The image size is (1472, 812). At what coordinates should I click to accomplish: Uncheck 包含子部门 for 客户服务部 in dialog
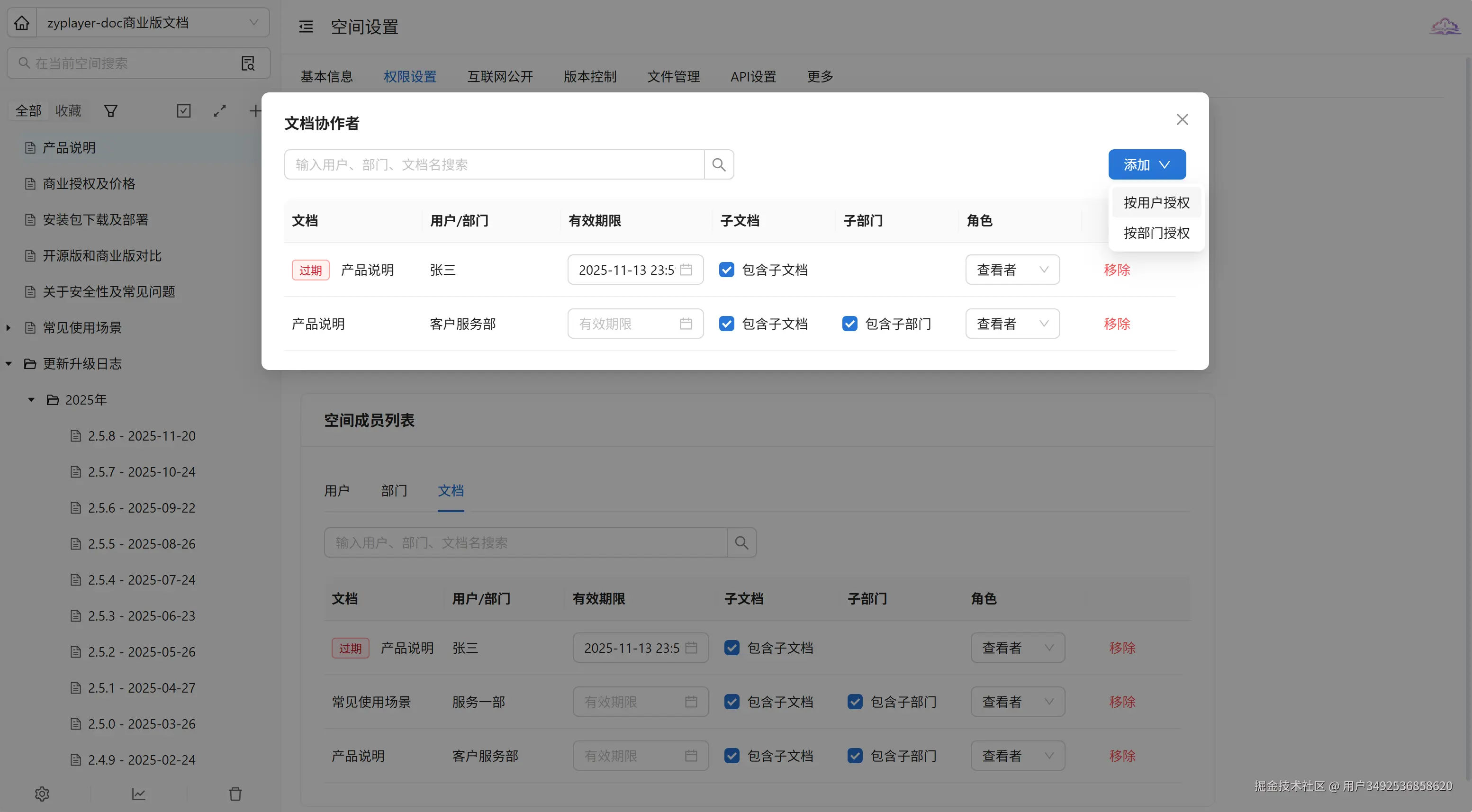850,324
